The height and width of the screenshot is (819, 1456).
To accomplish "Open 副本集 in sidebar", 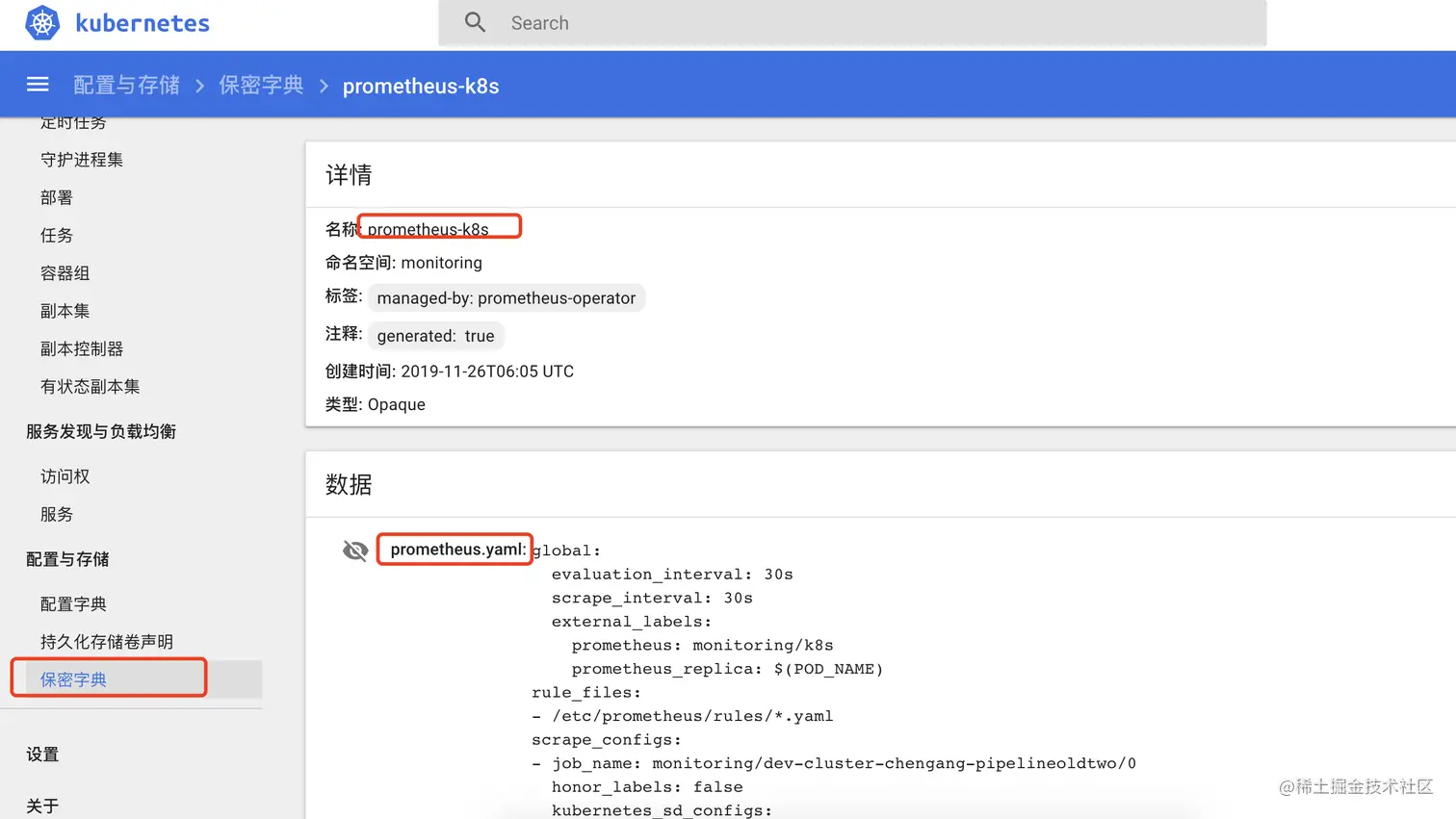I will pos(65,311).
